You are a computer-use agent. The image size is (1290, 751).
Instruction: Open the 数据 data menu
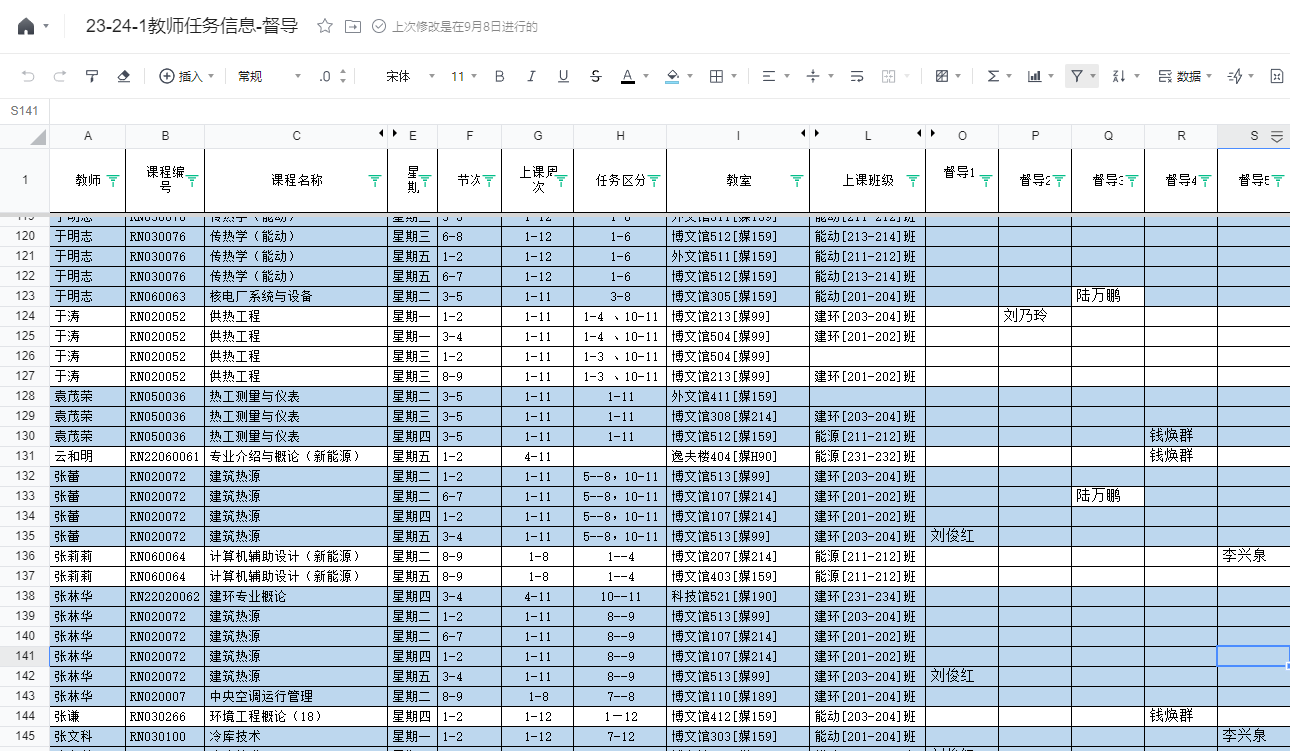pos(1184,76)
